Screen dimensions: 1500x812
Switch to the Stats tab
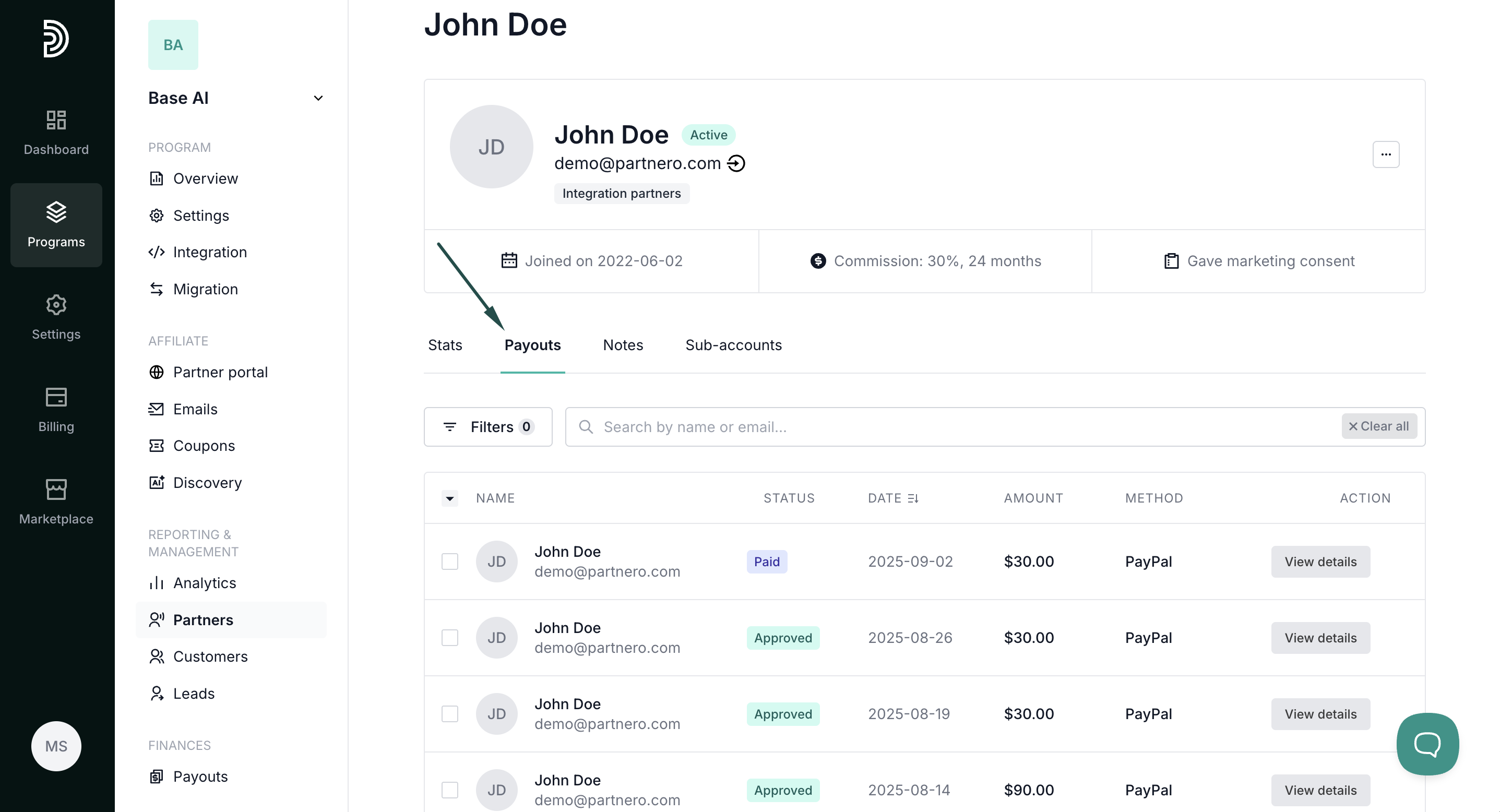point(445,345)
